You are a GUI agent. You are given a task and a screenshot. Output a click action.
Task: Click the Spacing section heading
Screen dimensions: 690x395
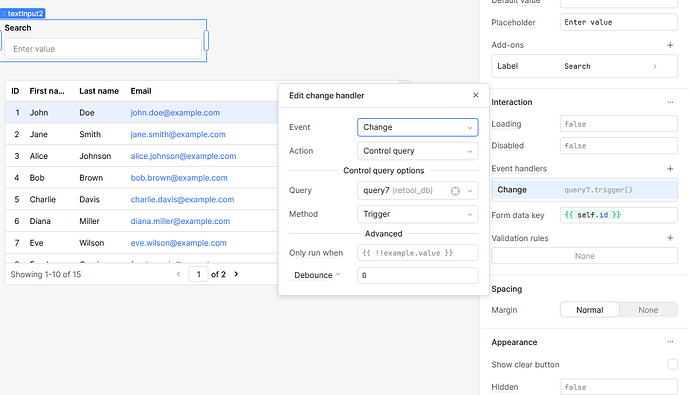(x=506, y=289)
